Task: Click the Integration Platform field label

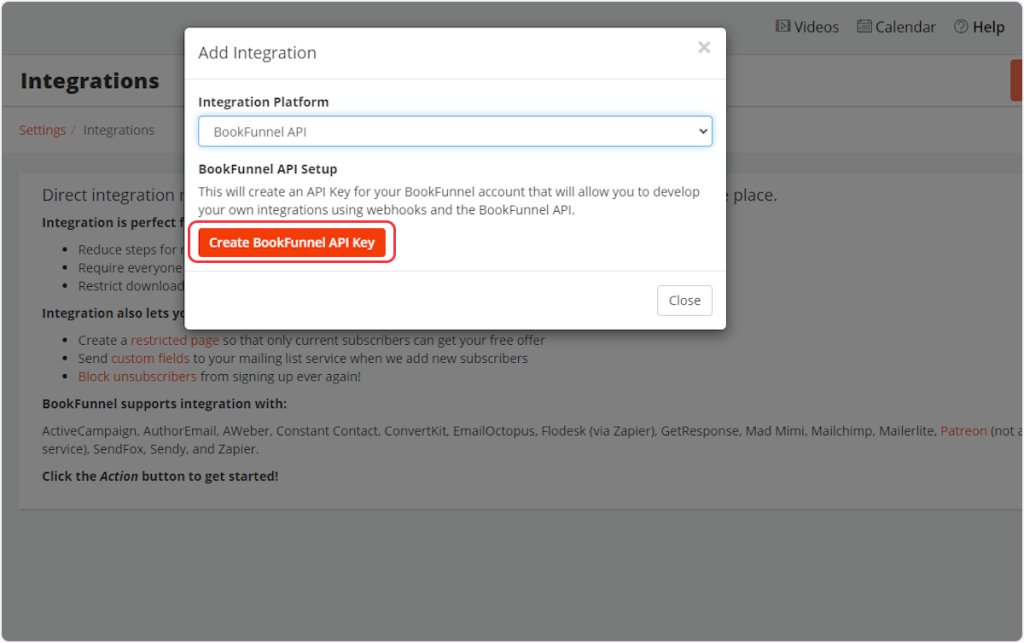Action: [263, 102]
